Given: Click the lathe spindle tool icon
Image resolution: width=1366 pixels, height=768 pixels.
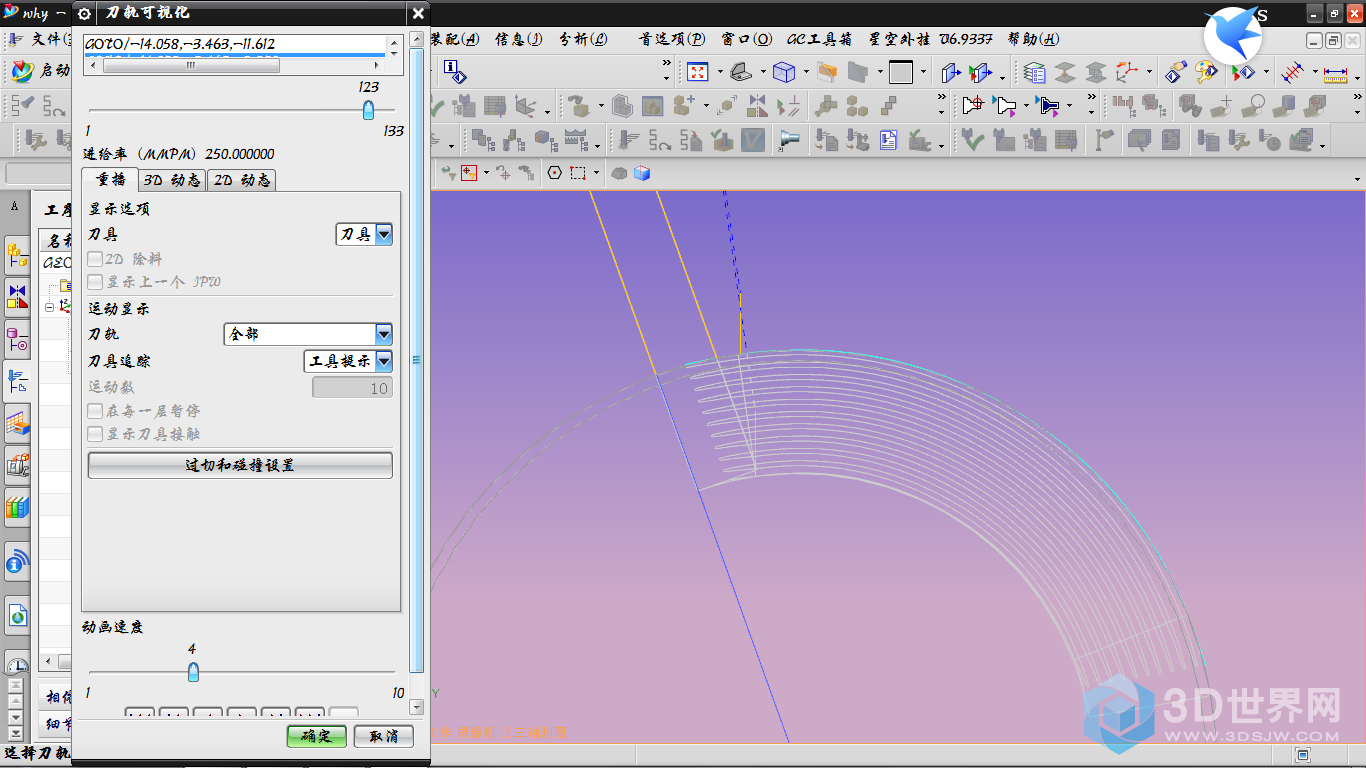Looking at the screenshot, I should 790,140.
